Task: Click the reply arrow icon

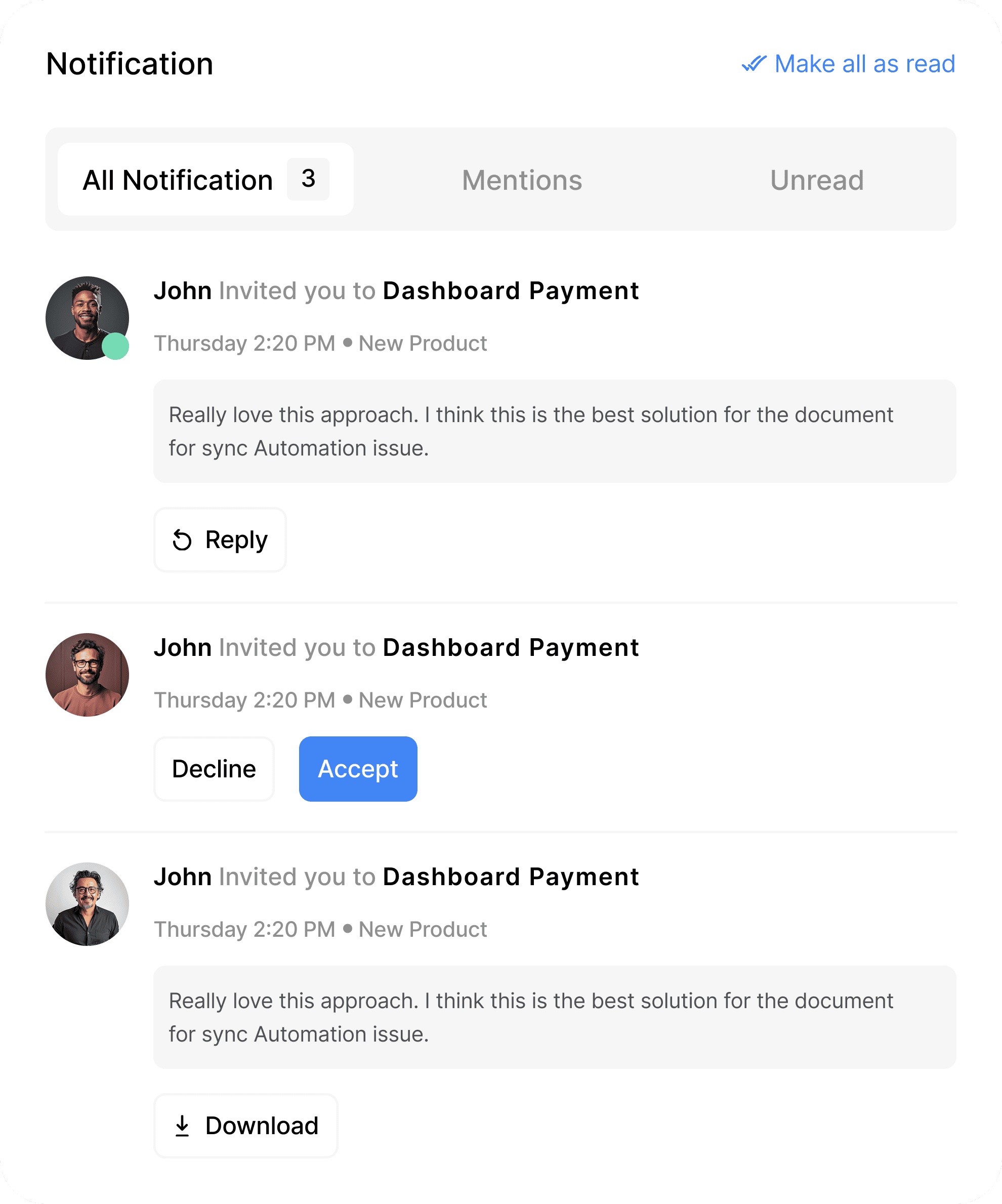Action: 182,540
